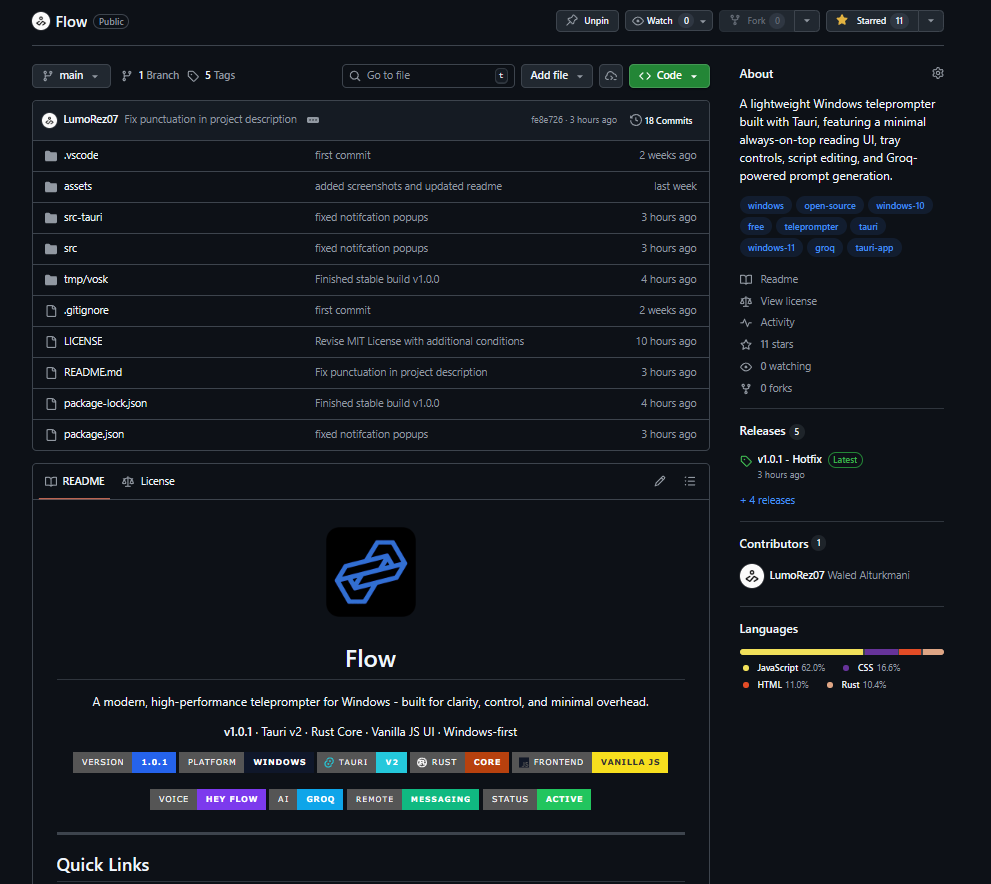Open the README outline list icon
The image size is (991, 884).
coord(690,481)
